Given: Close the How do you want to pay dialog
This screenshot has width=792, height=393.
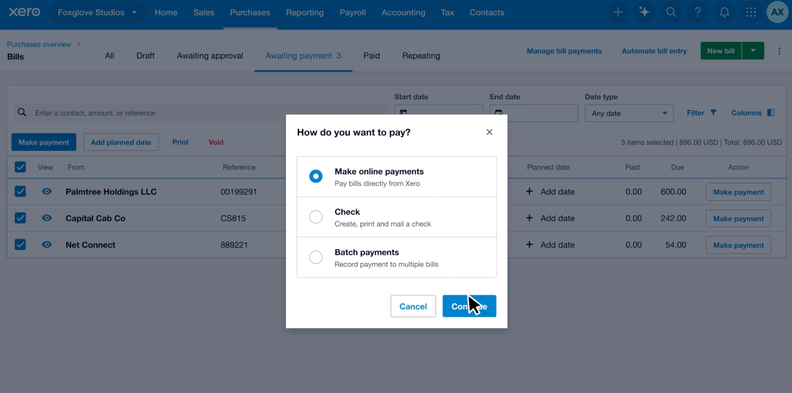Looking at the screenshot, I should [489, 132].
